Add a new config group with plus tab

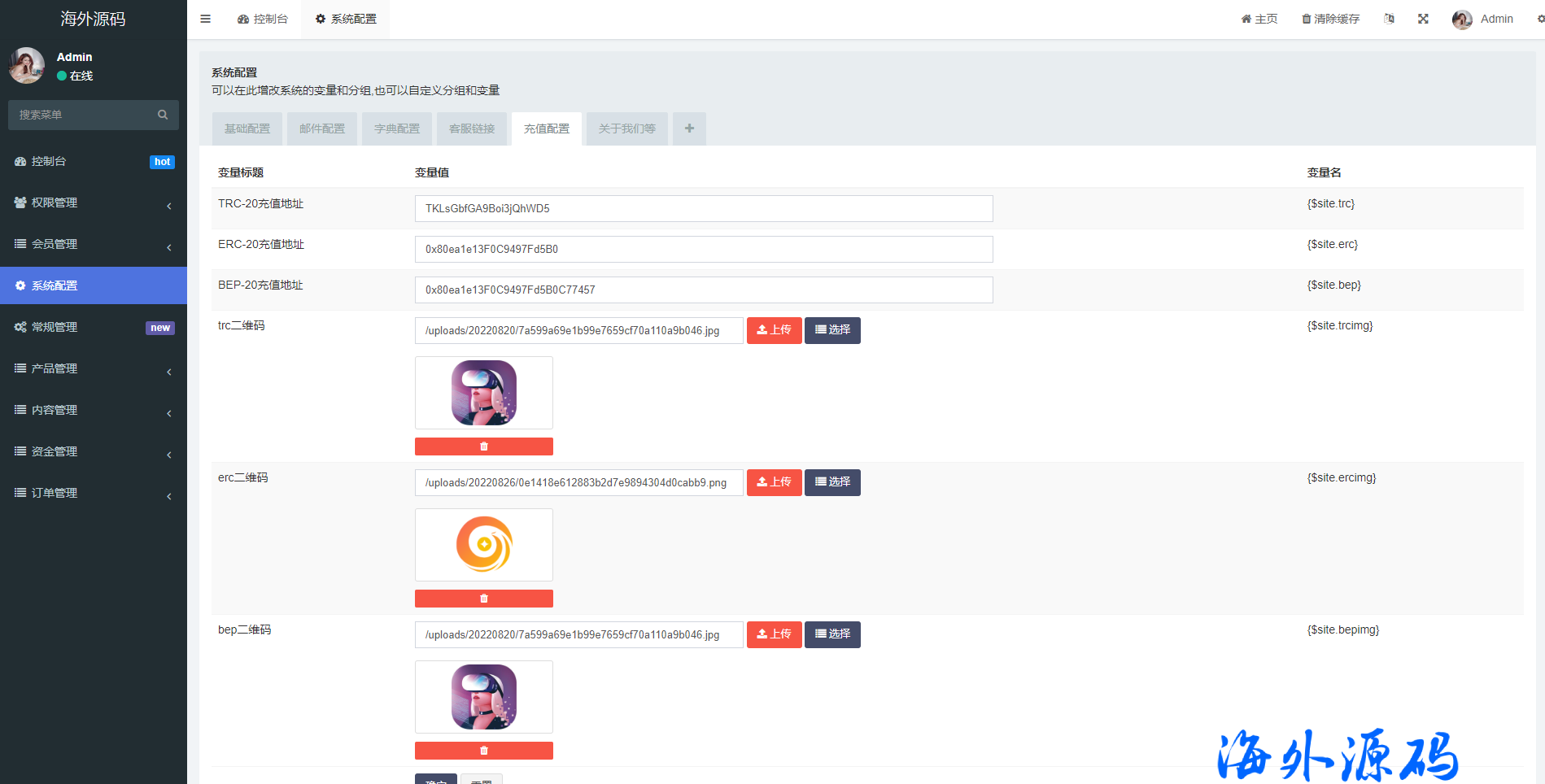click(x=689, y=128)
